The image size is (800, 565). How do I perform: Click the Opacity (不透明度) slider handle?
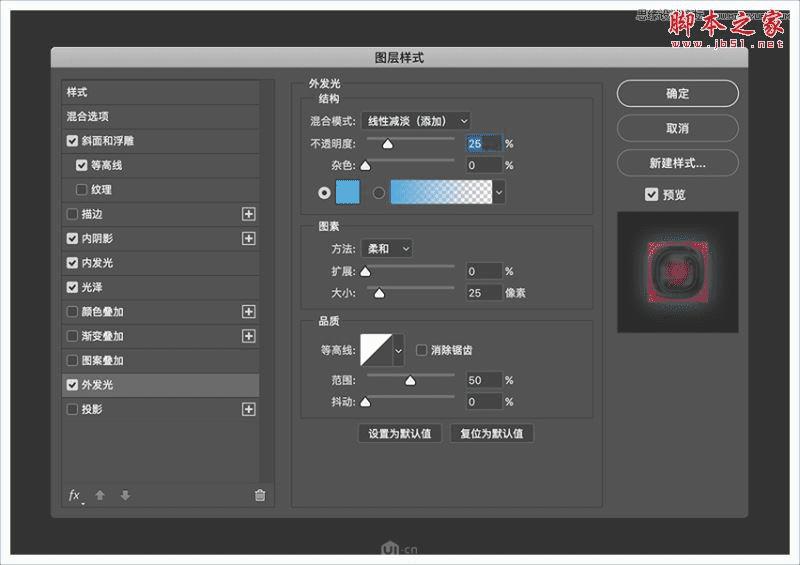[388, 144]
